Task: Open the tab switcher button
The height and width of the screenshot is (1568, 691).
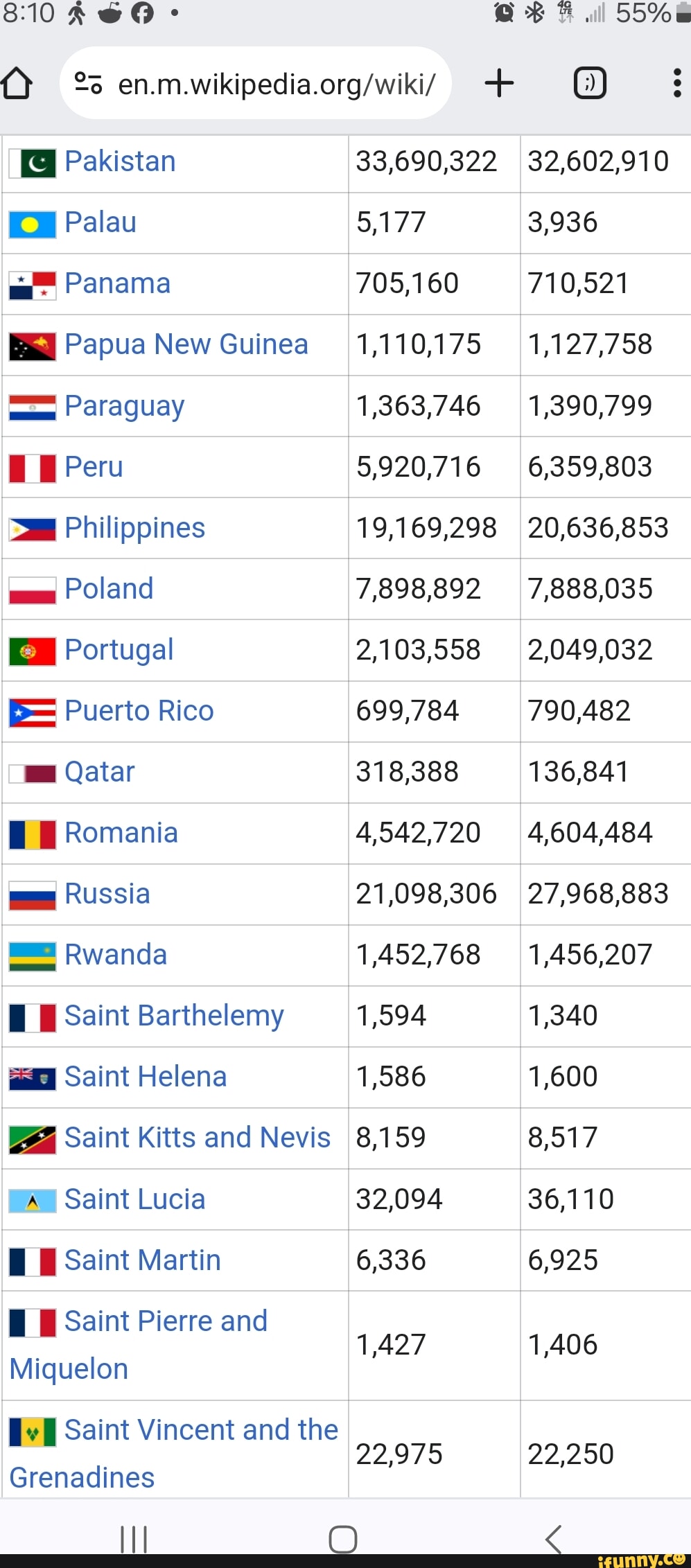Action: pyautogui.click(x=590, y=83)
